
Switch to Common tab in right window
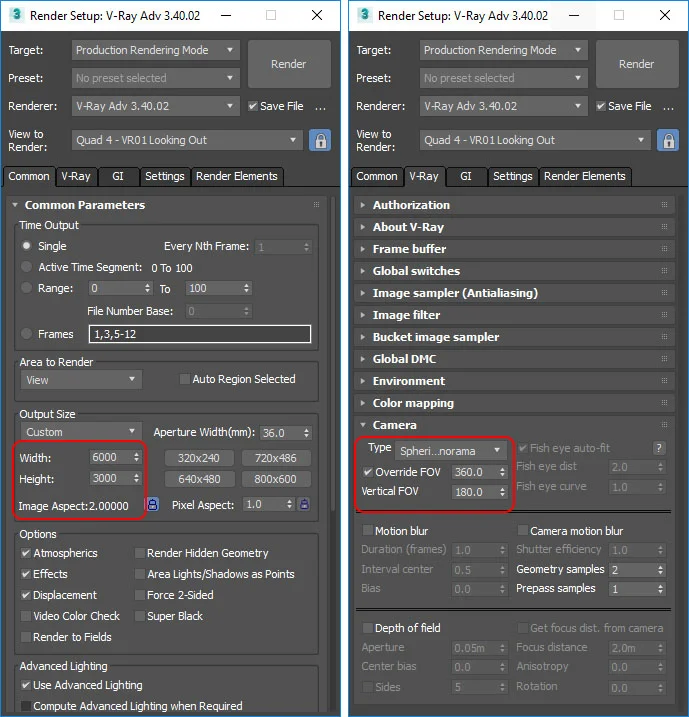(x=377, y=177)
